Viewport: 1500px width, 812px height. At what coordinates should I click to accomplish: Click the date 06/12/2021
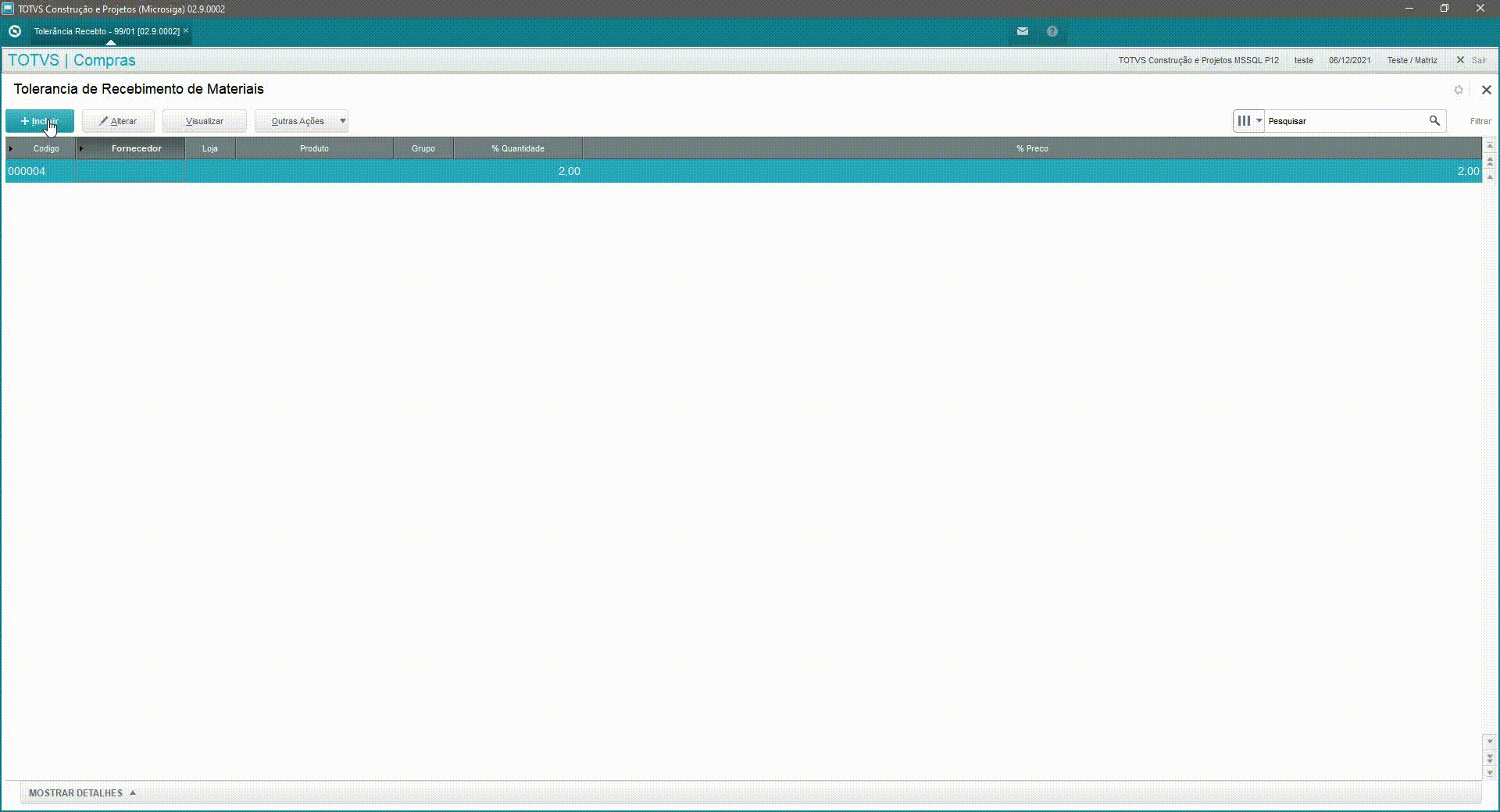(1349, 60)
